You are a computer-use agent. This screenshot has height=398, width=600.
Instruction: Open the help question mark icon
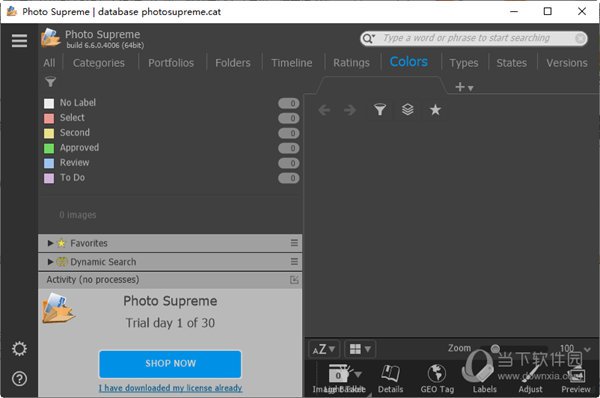click(19, 379)
